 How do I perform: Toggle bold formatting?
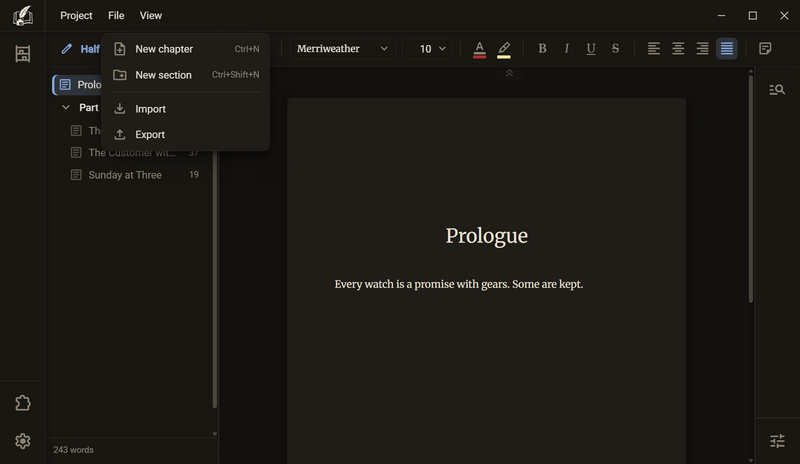pyautogui.click(x=542, y=48)
